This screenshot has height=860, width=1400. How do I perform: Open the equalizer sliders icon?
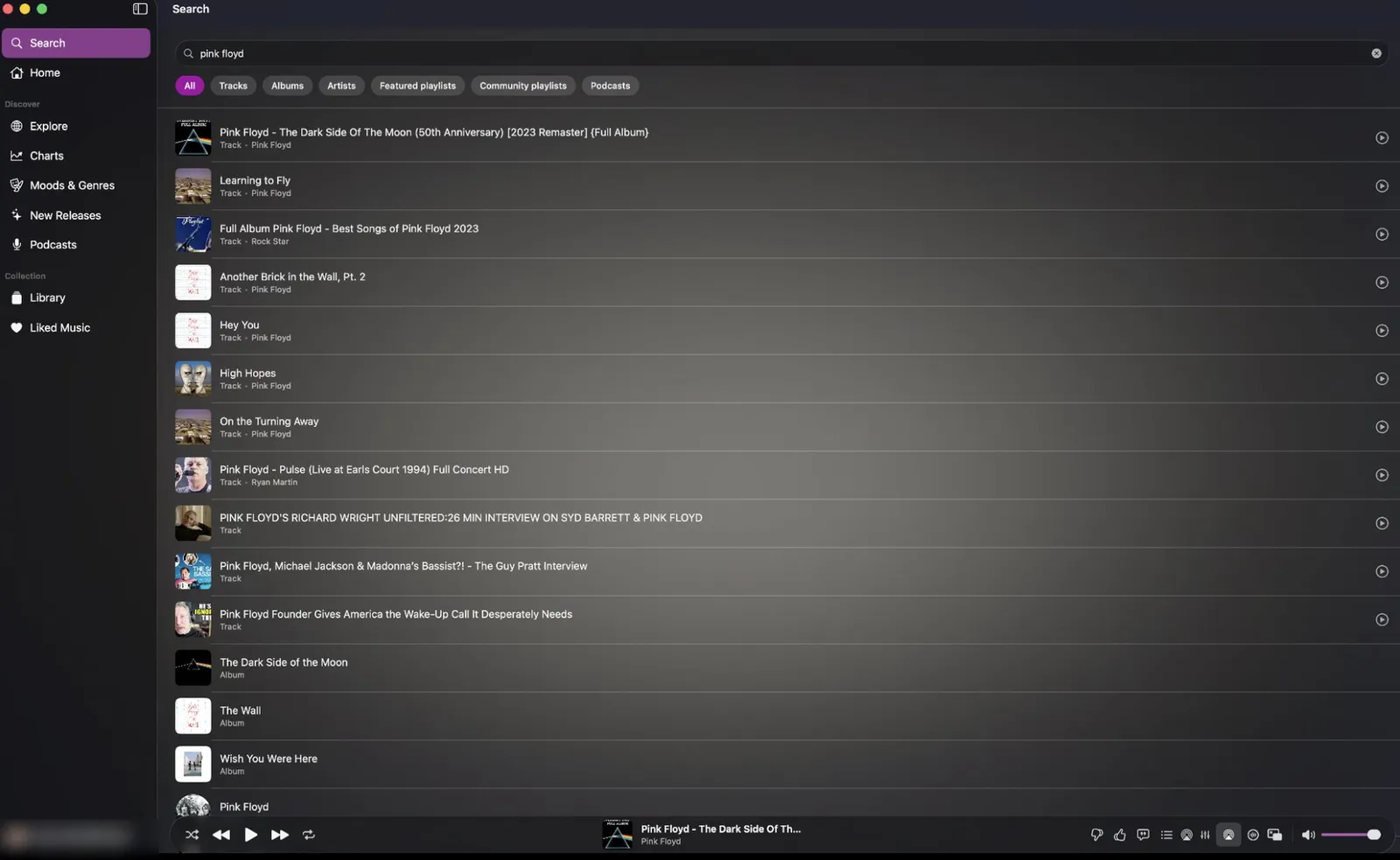[1205, 835]
